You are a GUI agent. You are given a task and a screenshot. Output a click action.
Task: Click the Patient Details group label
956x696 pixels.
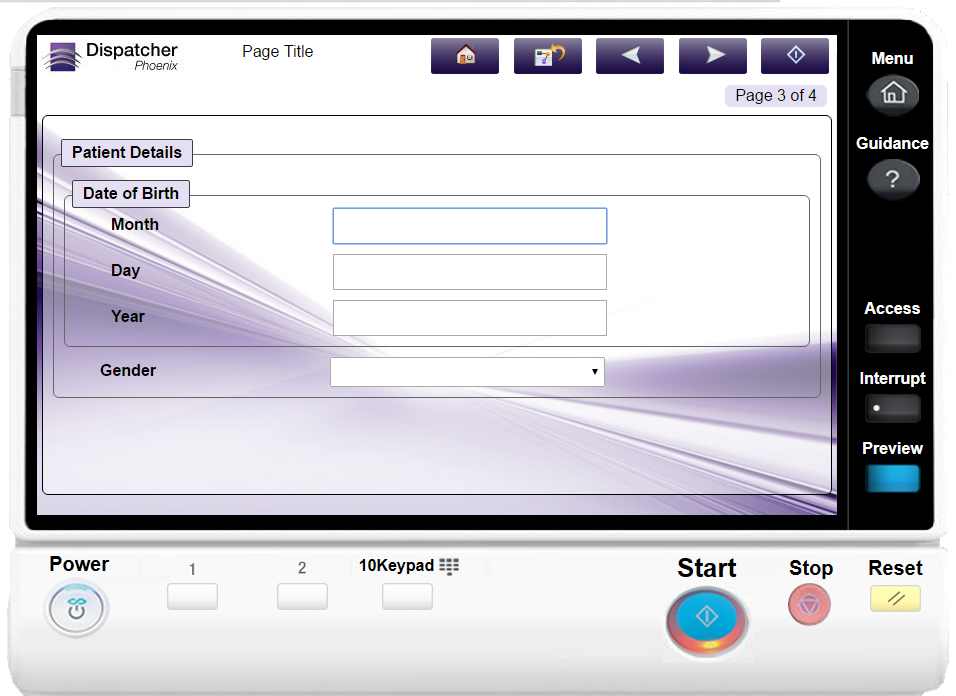127,152
